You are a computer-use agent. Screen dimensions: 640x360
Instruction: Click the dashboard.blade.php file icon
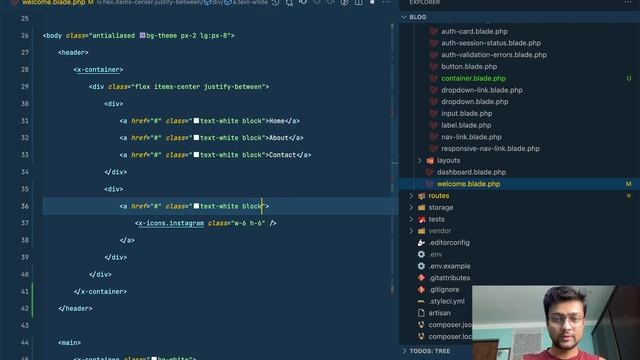click(429, 172)
